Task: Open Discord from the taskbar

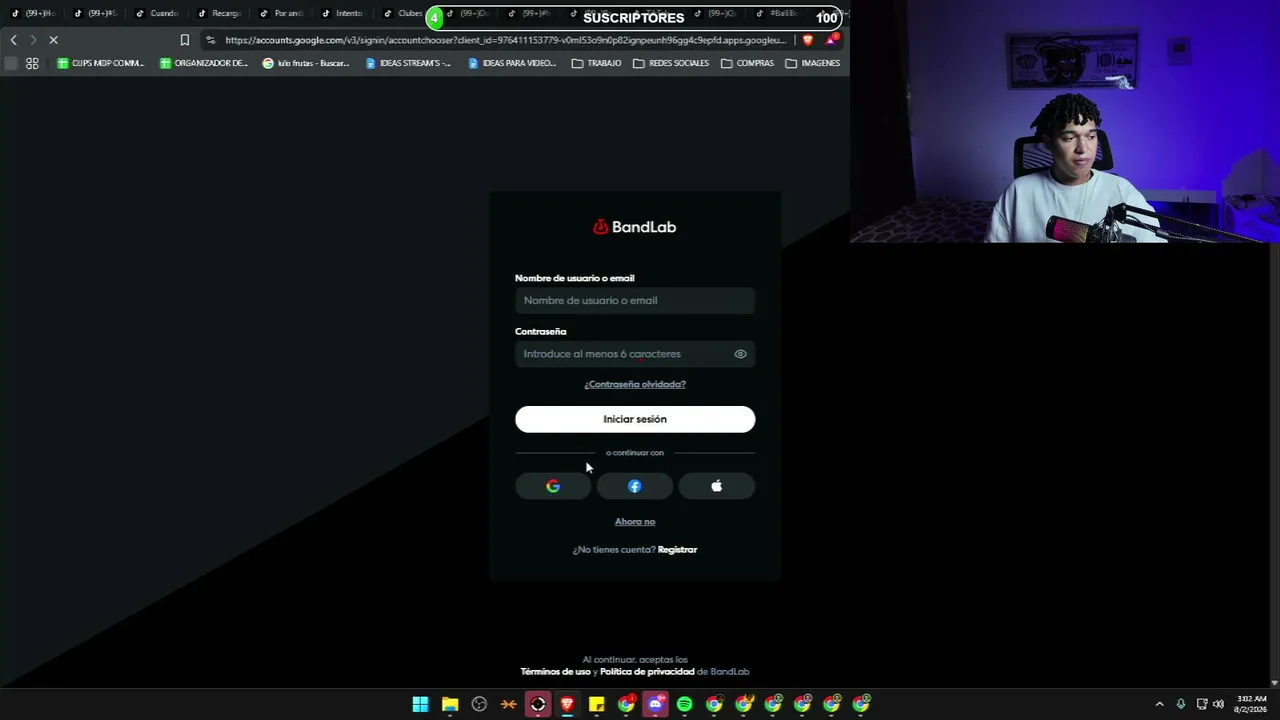Action: click(655, 704)
